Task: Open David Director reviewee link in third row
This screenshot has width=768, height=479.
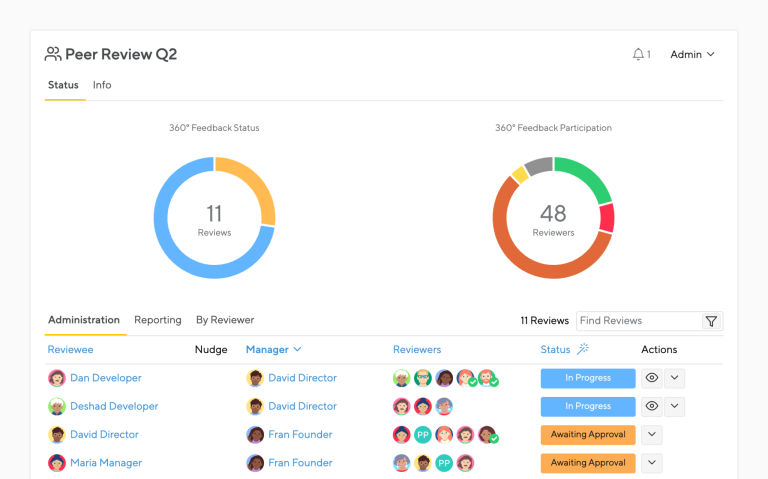Action: pyautogui.click(x=104, y=434)
